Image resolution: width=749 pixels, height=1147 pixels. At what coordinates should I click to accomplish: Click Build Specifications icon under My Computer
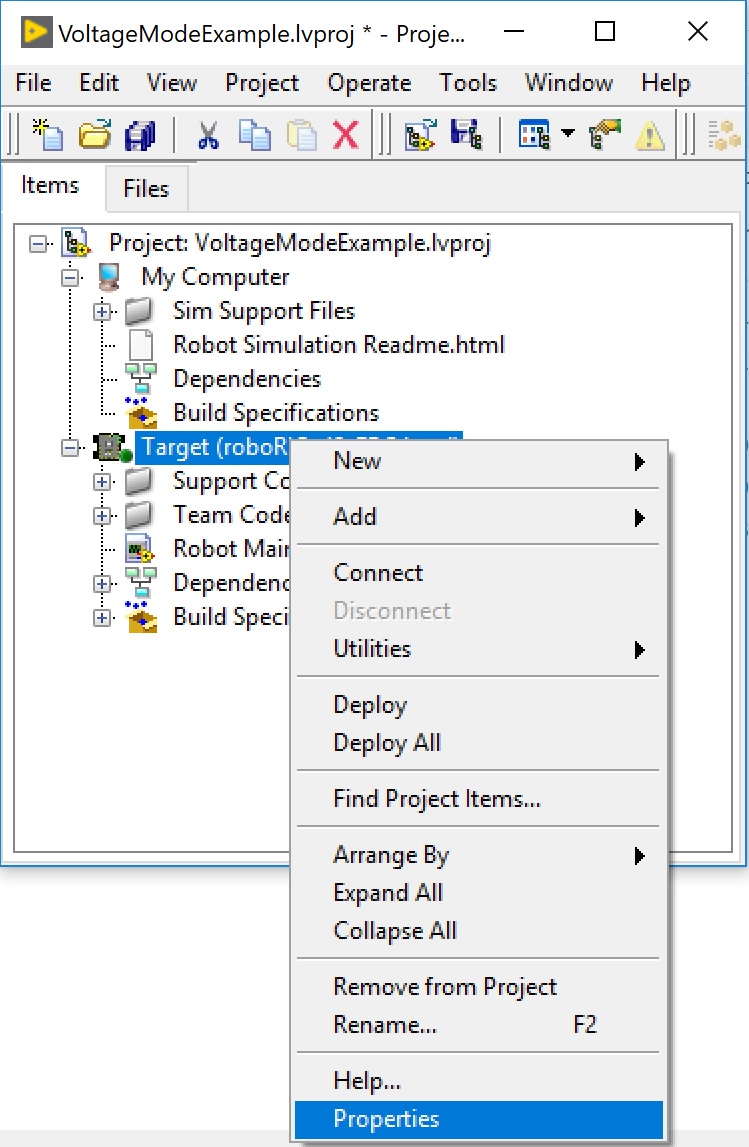(x=140, y=413)
